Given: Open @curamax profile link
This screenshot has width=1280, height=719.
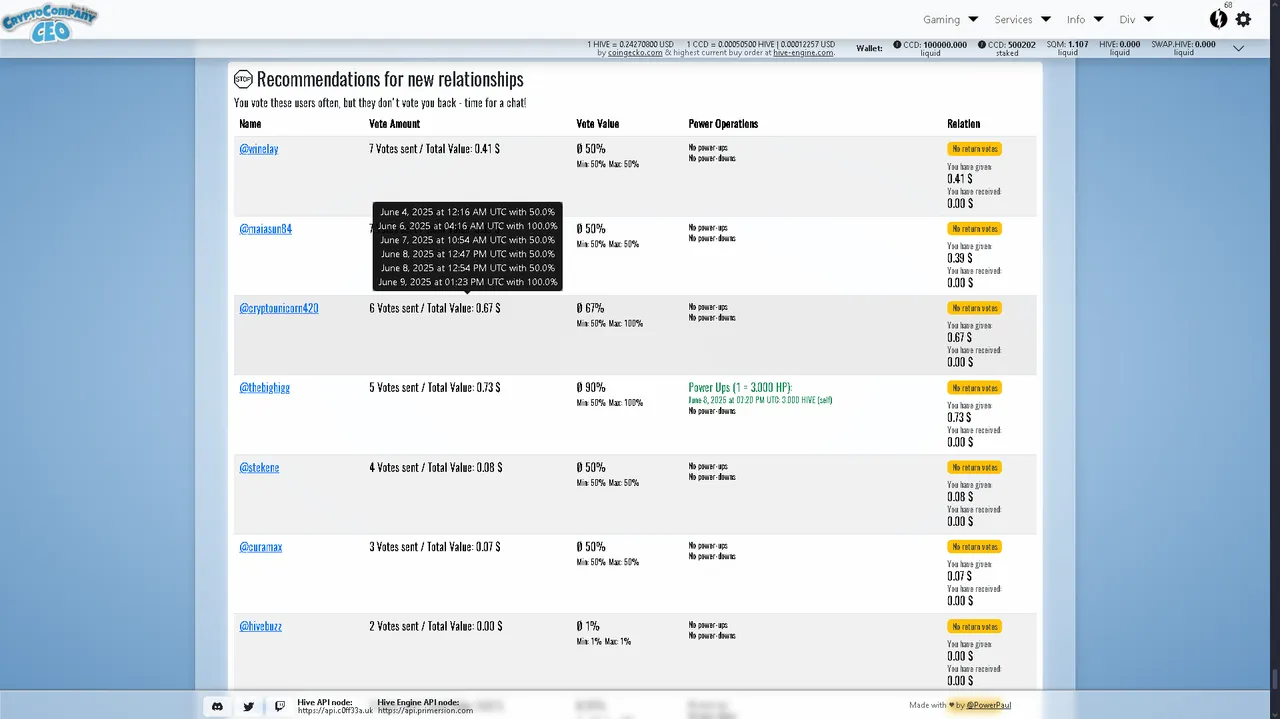Looking at the screenshot, I should point(260,547).
